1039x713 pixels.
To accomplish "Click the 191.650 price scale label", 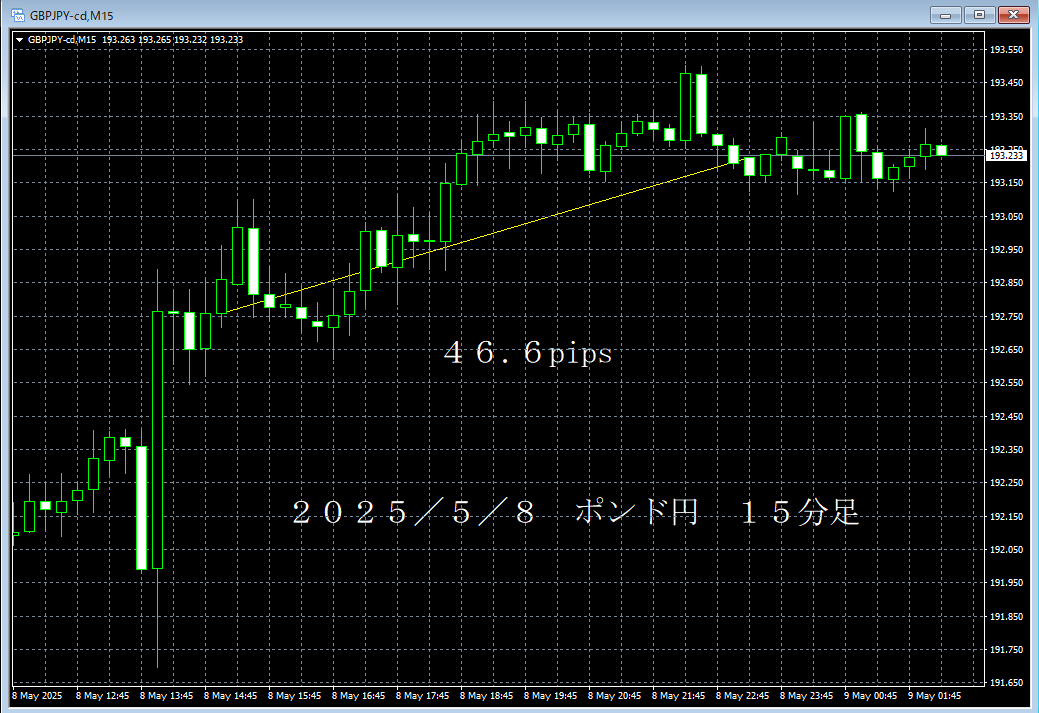I will coord(1006,682).
